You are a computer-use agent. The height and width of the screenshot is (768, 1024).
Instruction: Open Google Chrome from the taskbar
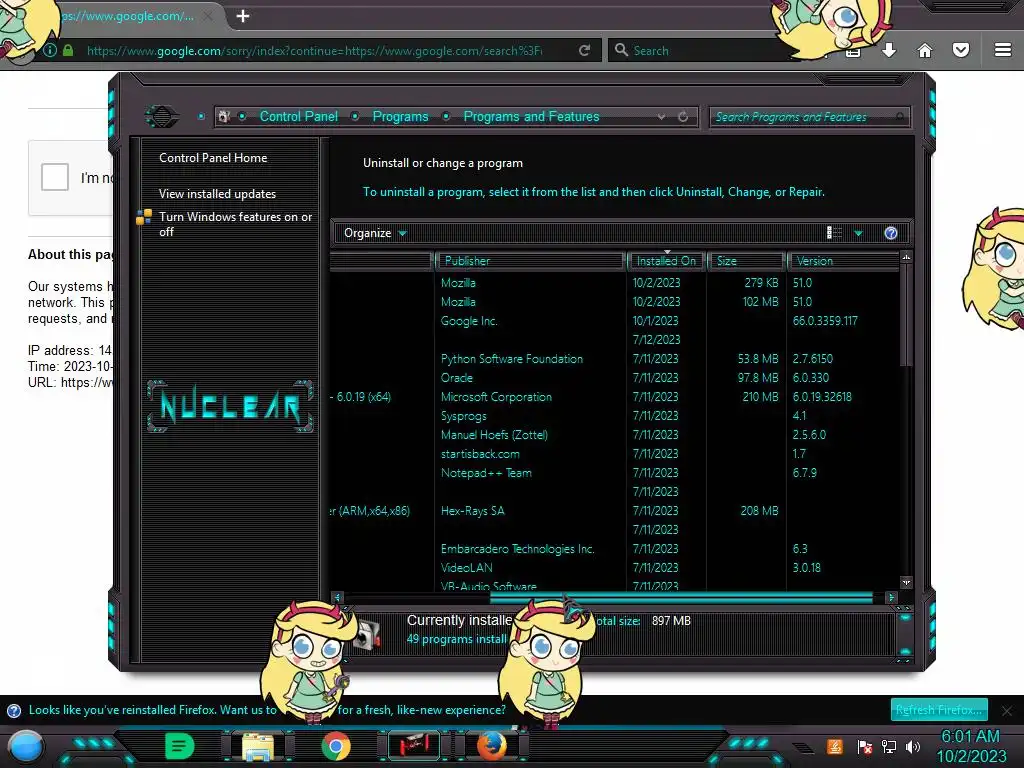tap(336, 746)
